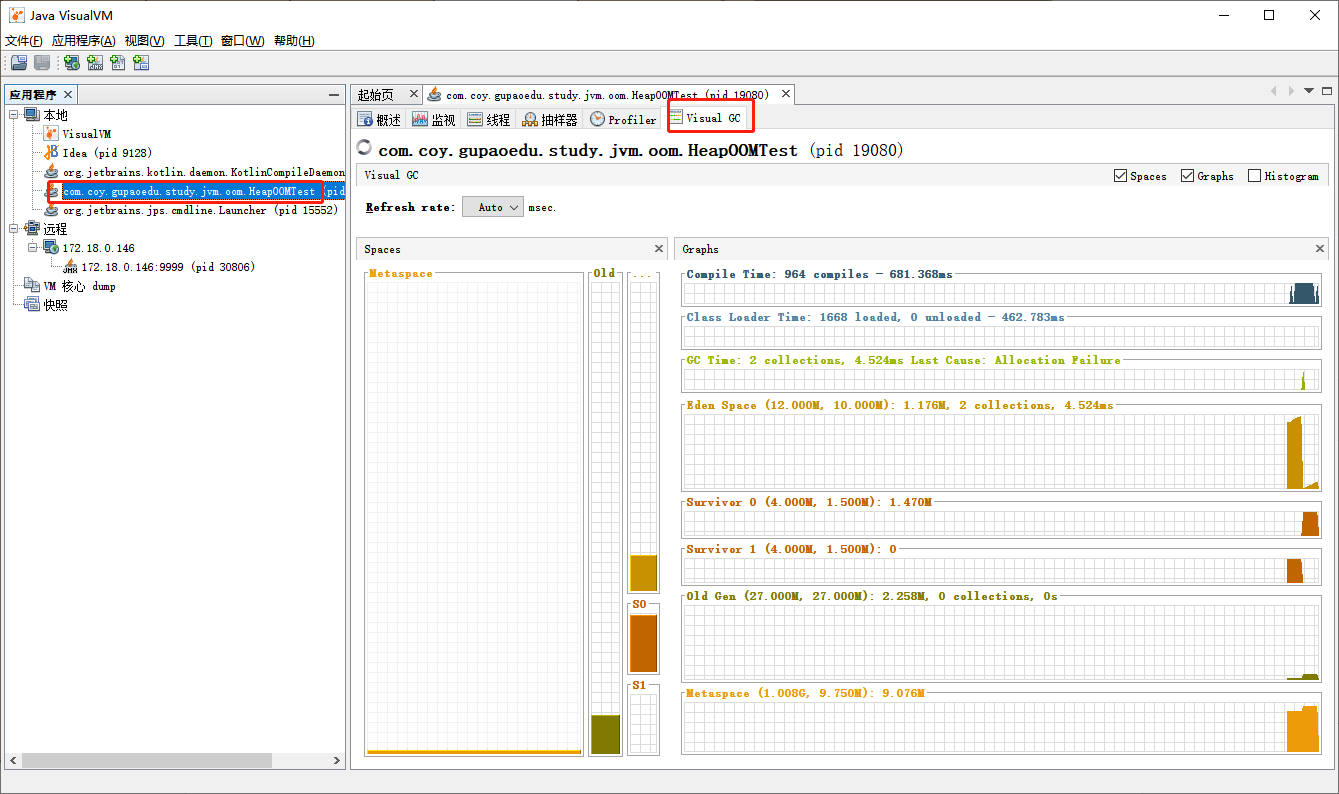Switch to the 概述 tab
The width and height of the screenshot is (1339, 794).
[x=380, y=120]
